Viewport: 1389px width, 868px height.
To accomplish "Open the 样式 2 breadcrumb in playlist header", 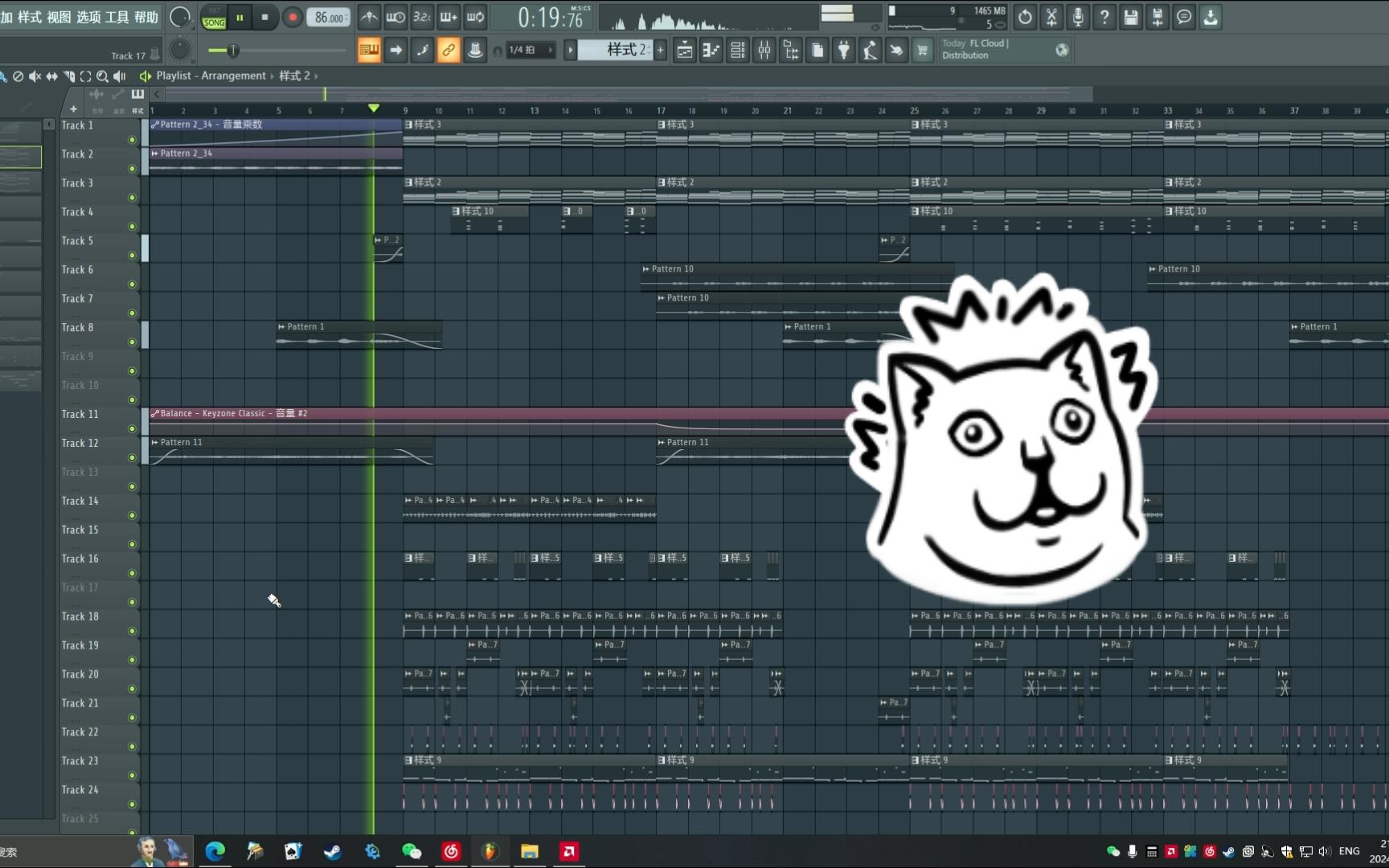I will coord(294,76).
